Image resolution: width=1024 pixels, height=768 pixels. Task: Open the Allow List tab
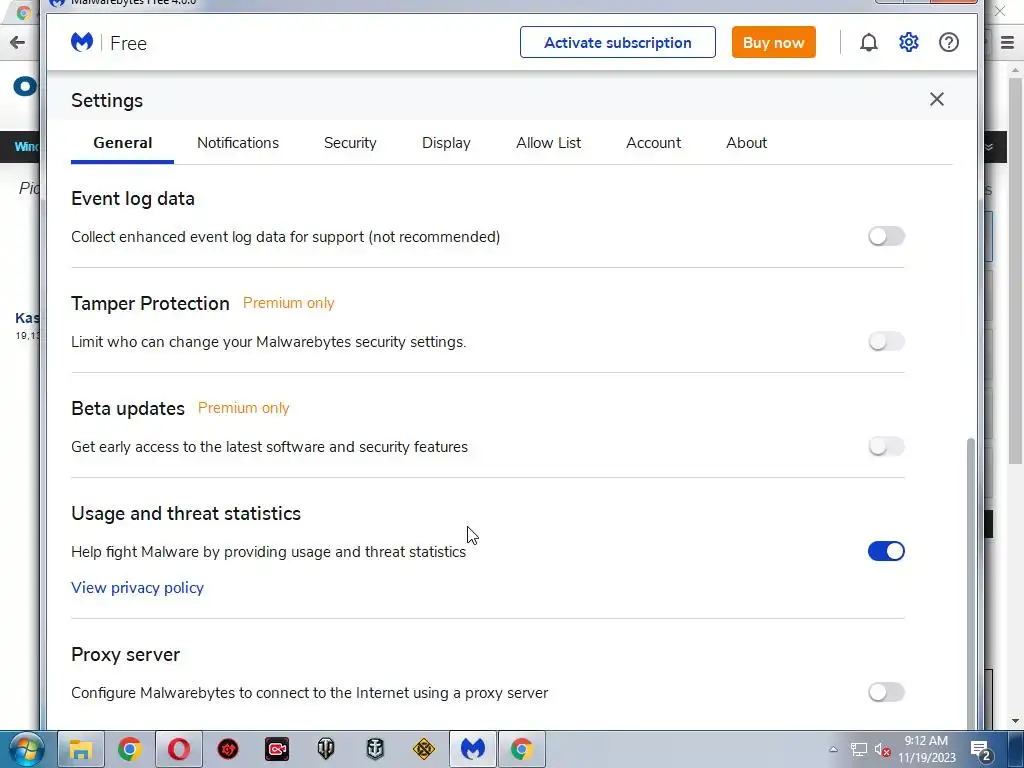tap(549, 143)
